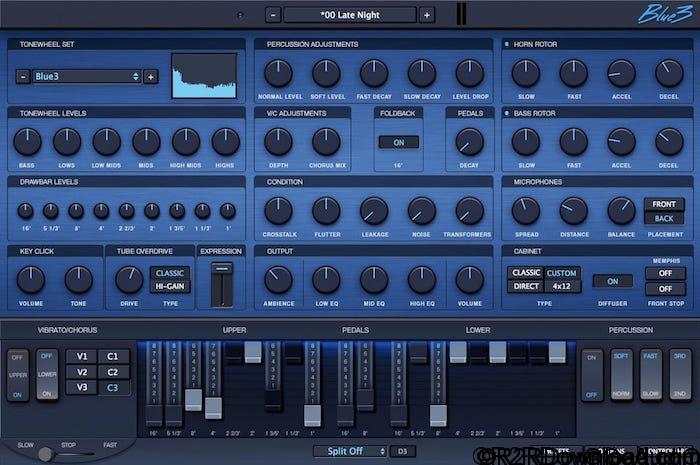Image resolution: width=700 pixels, height=465 pixels.
Task: Select chorus mode C3
Action: (x=112, y=387)
